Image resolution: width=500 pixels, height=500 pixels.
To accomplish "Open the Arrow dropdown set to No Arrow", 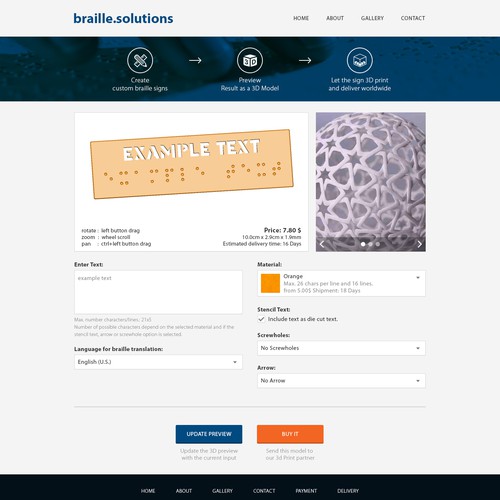I will [341, 381].
